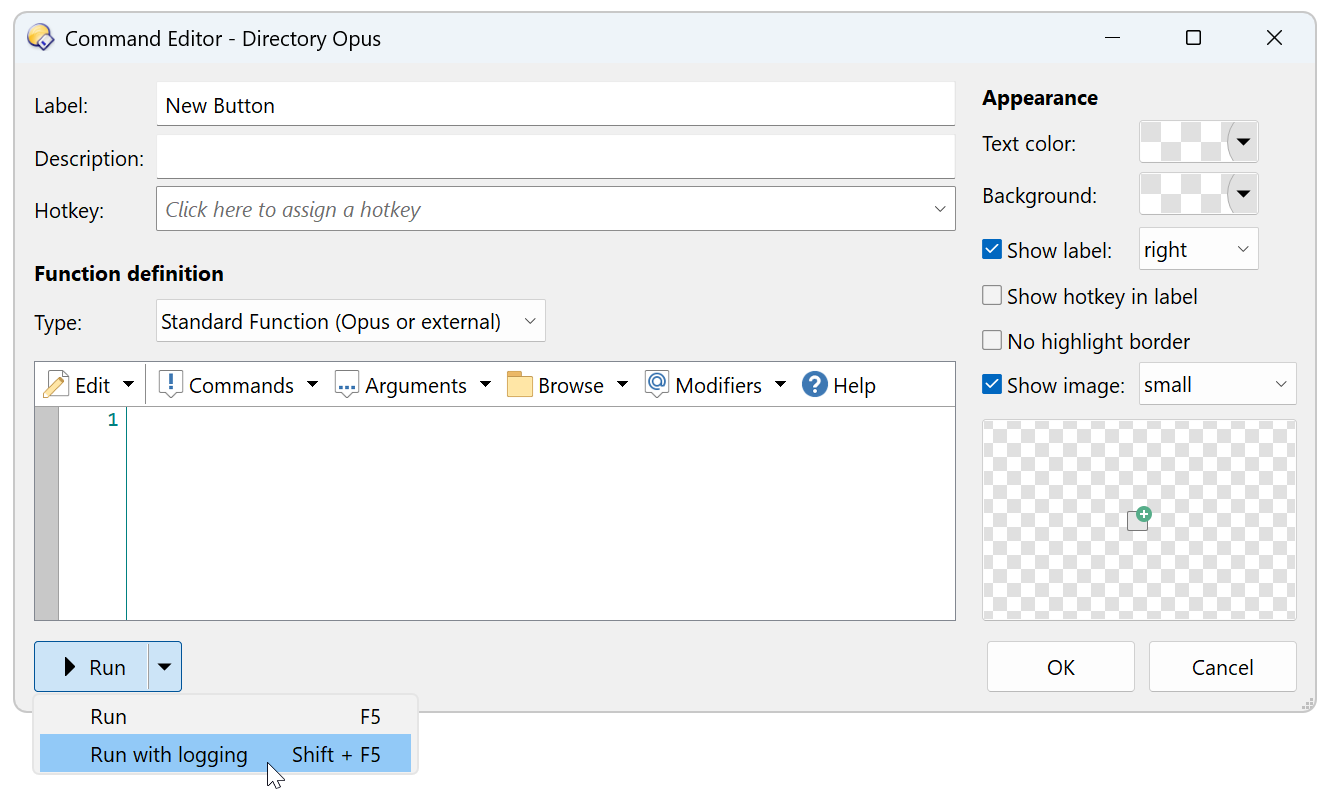Expand the Browse dropdown arrow
The height and width of the screenshot is (798, 1329).
[622, 385]
